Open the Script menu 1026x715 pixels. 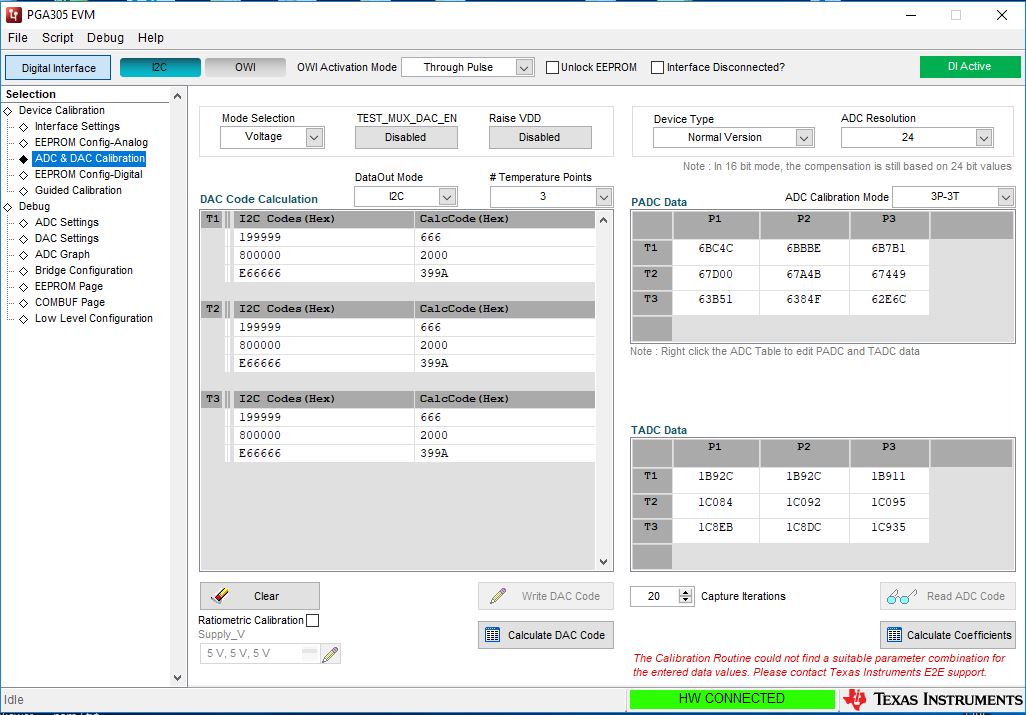point(57,37)
